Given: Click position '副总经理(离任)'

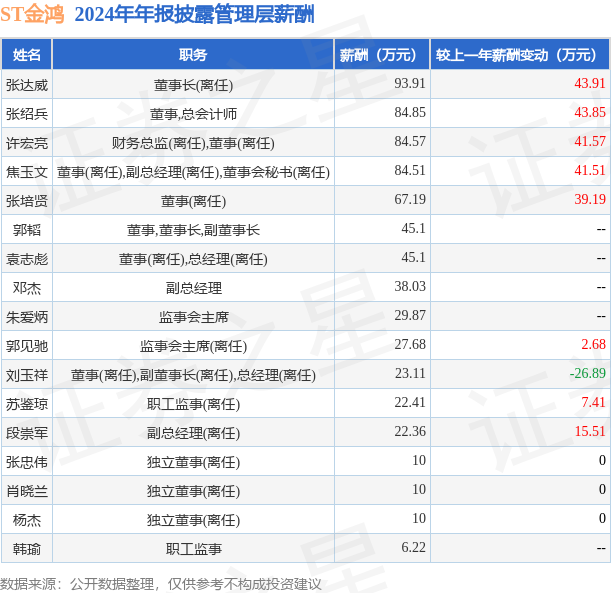Looking at the screenshot, I should coord(193,433).
